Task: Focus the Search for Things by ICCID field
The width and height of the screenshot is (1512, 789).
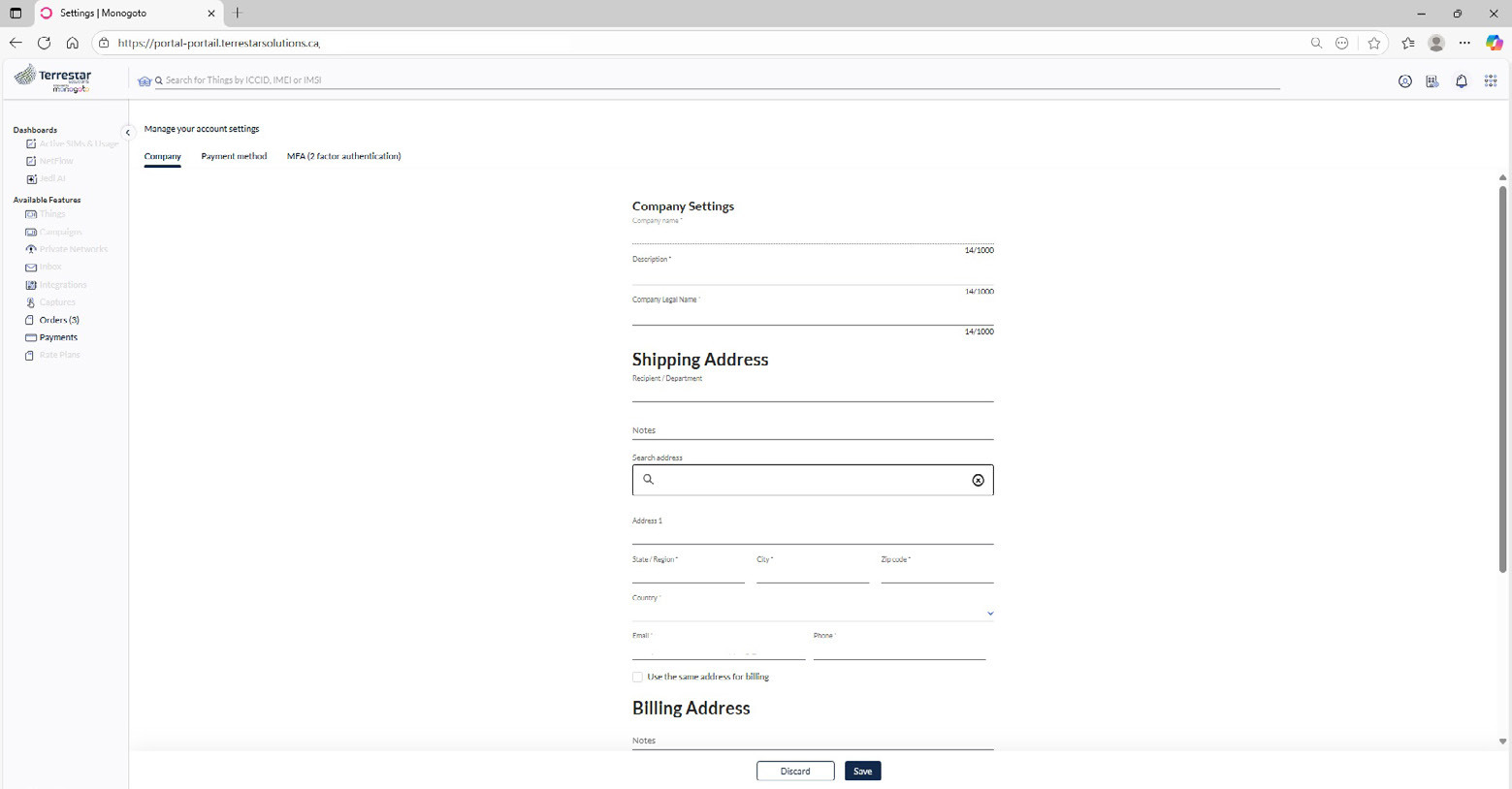Action: click(679, 80)
